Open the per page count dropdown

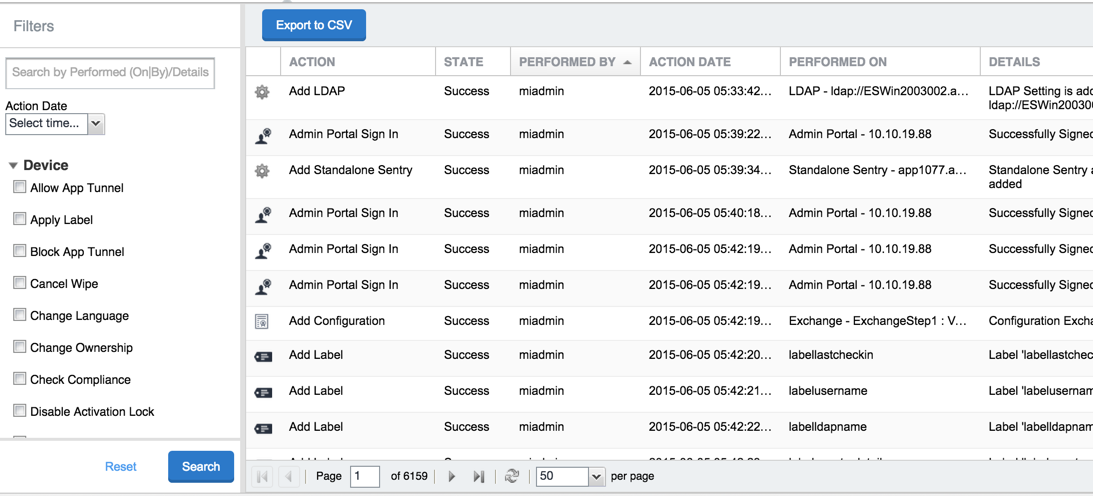596,477
